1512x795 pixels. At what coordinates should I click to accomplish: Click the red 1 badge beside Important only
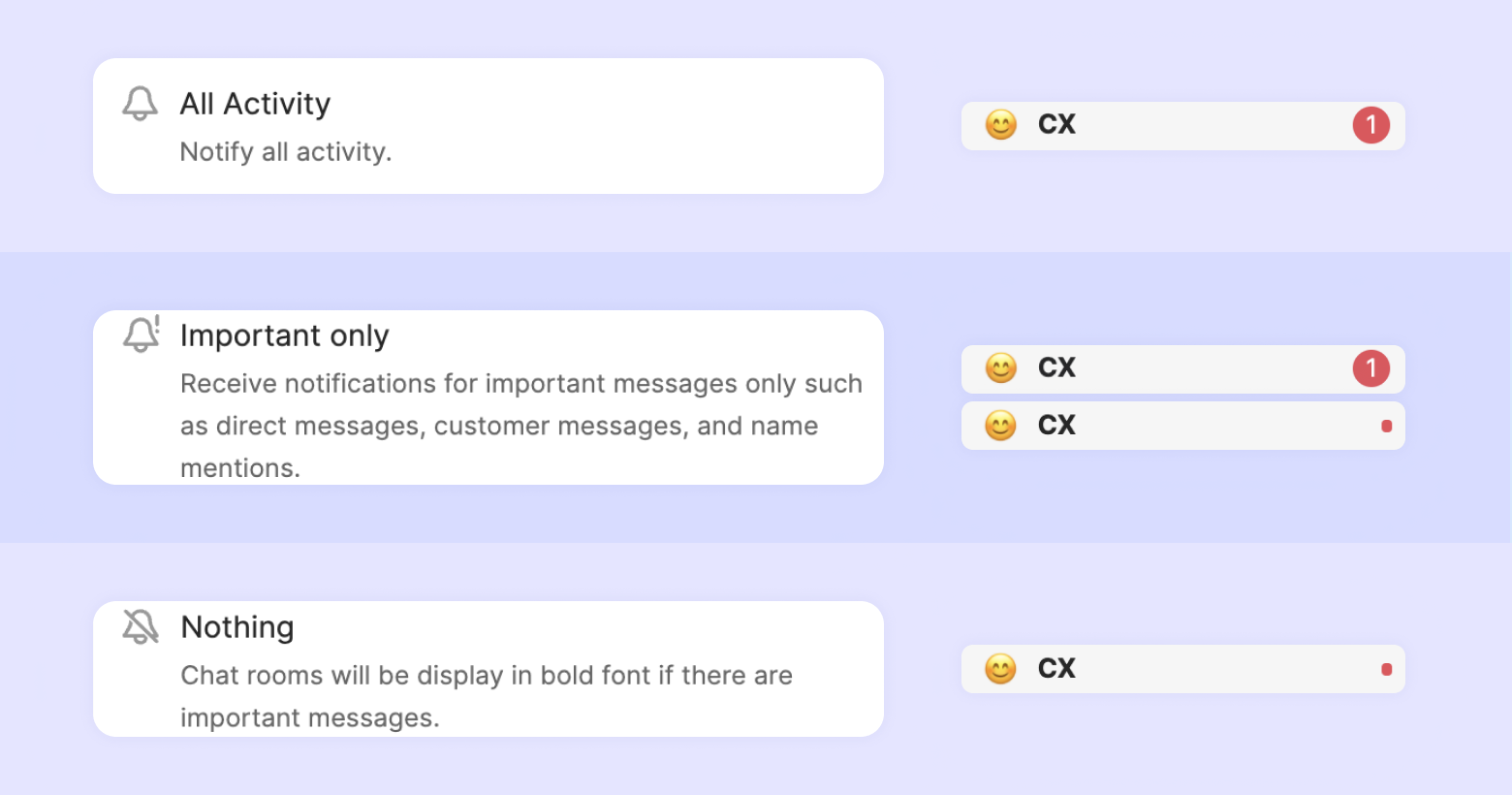click(1370, 368)
